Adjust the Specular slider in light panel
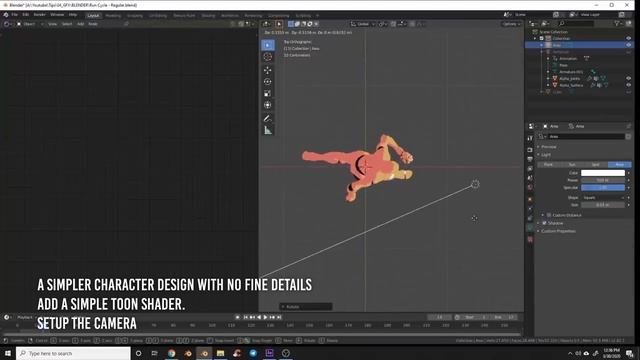The width and height of the screenshot is (640, 360). click(x=603, y=187)
